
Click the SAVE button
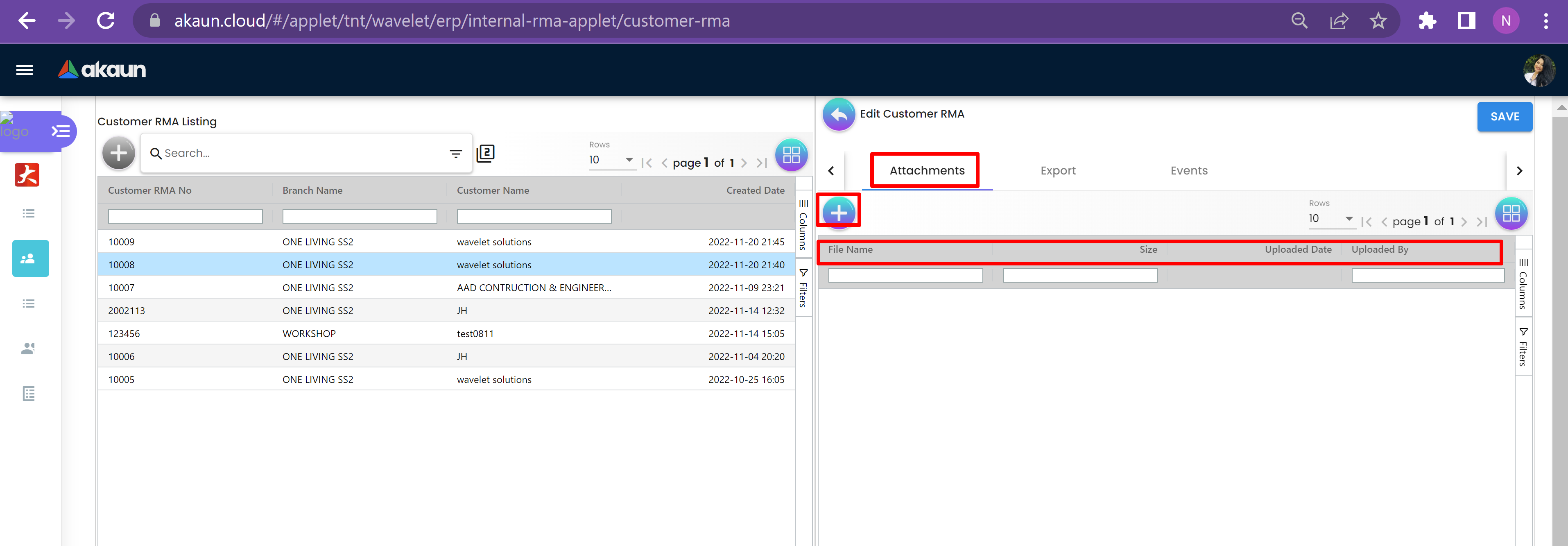(1504, 117)
